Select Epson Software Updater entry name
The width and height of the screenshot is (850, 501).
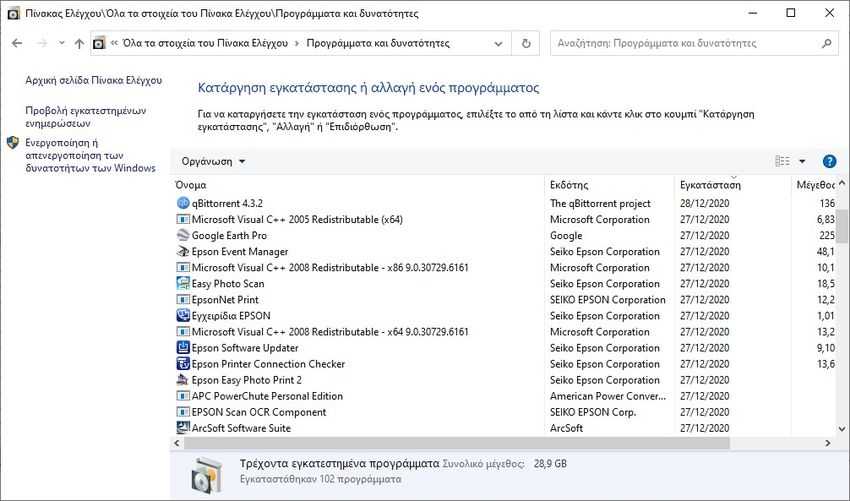[x=245, y=348]
